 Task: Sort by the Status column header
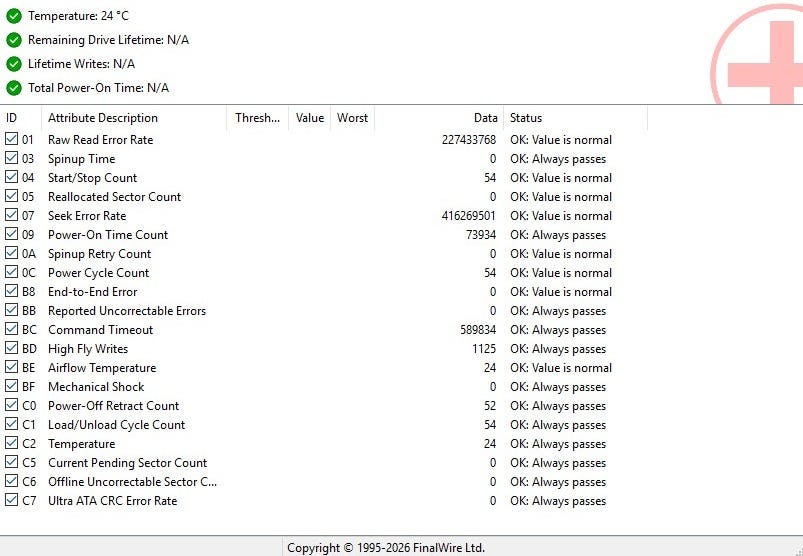pyautogui.click(x=576, y=118)
